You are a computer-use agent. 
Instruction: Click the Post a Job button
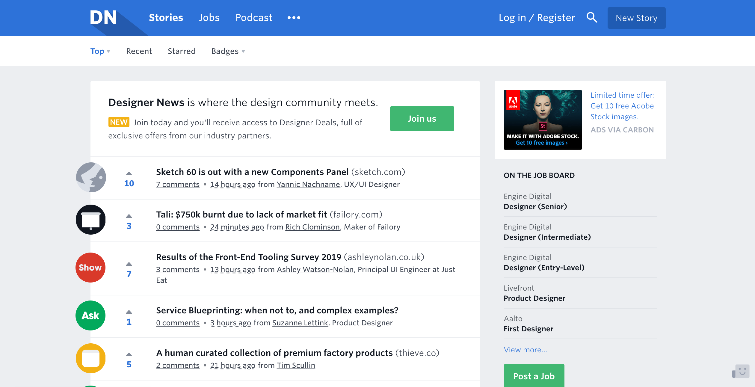[x=534, y=376]
